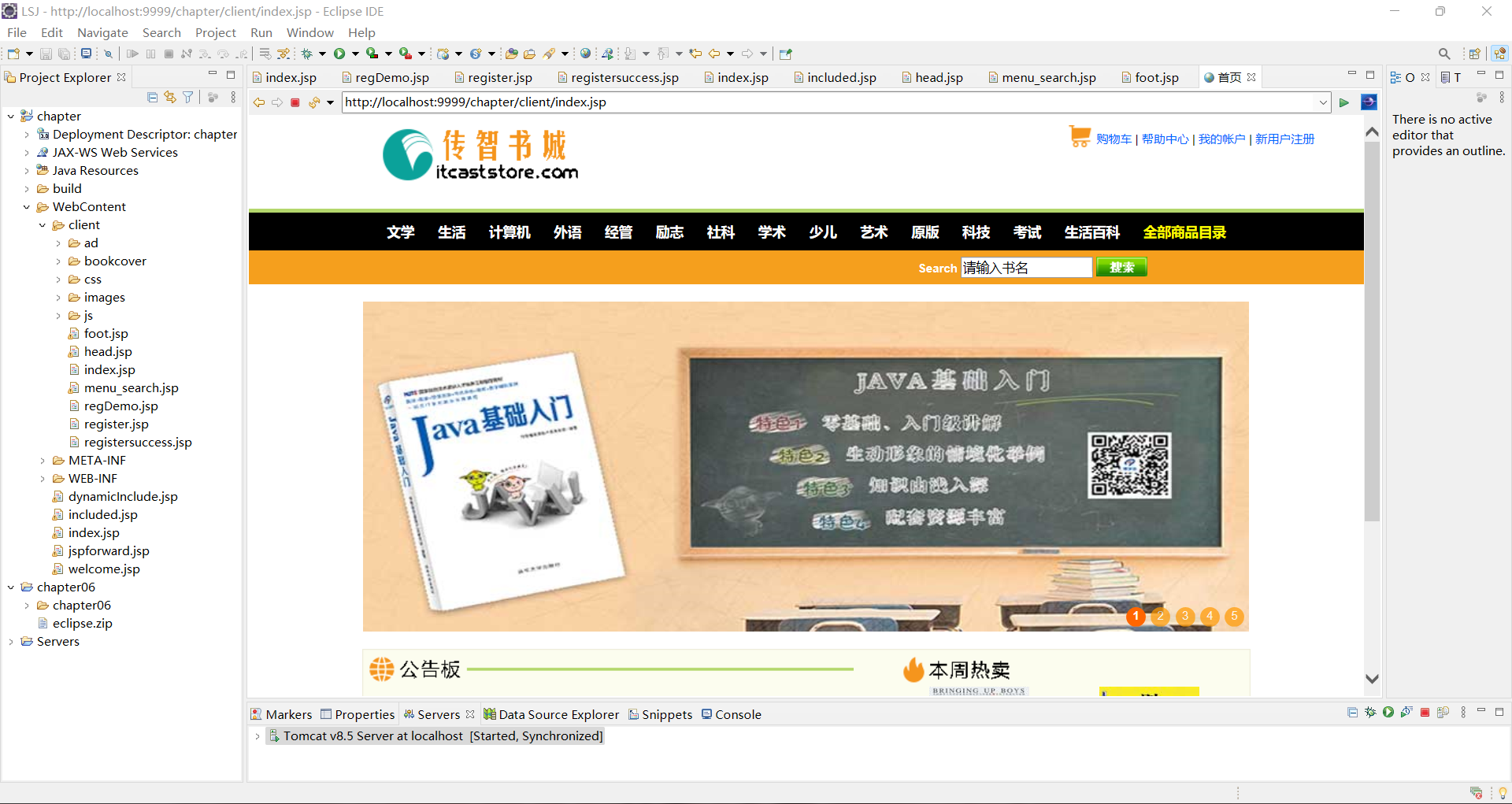Start the server in debug mode
Screen dimensions: 1512x804
pyautogui.click(x=1369, y=712)
